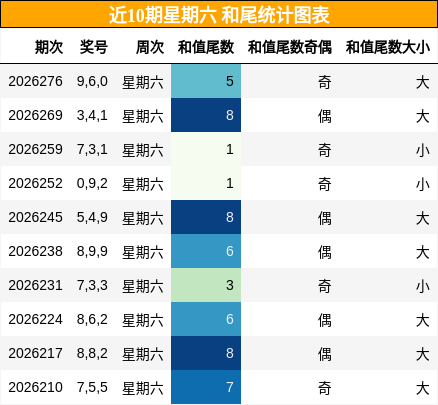The height and width of the screenshot is (405, 438).
Task: Select the 周次 column header
Action: tap(150, 47)
